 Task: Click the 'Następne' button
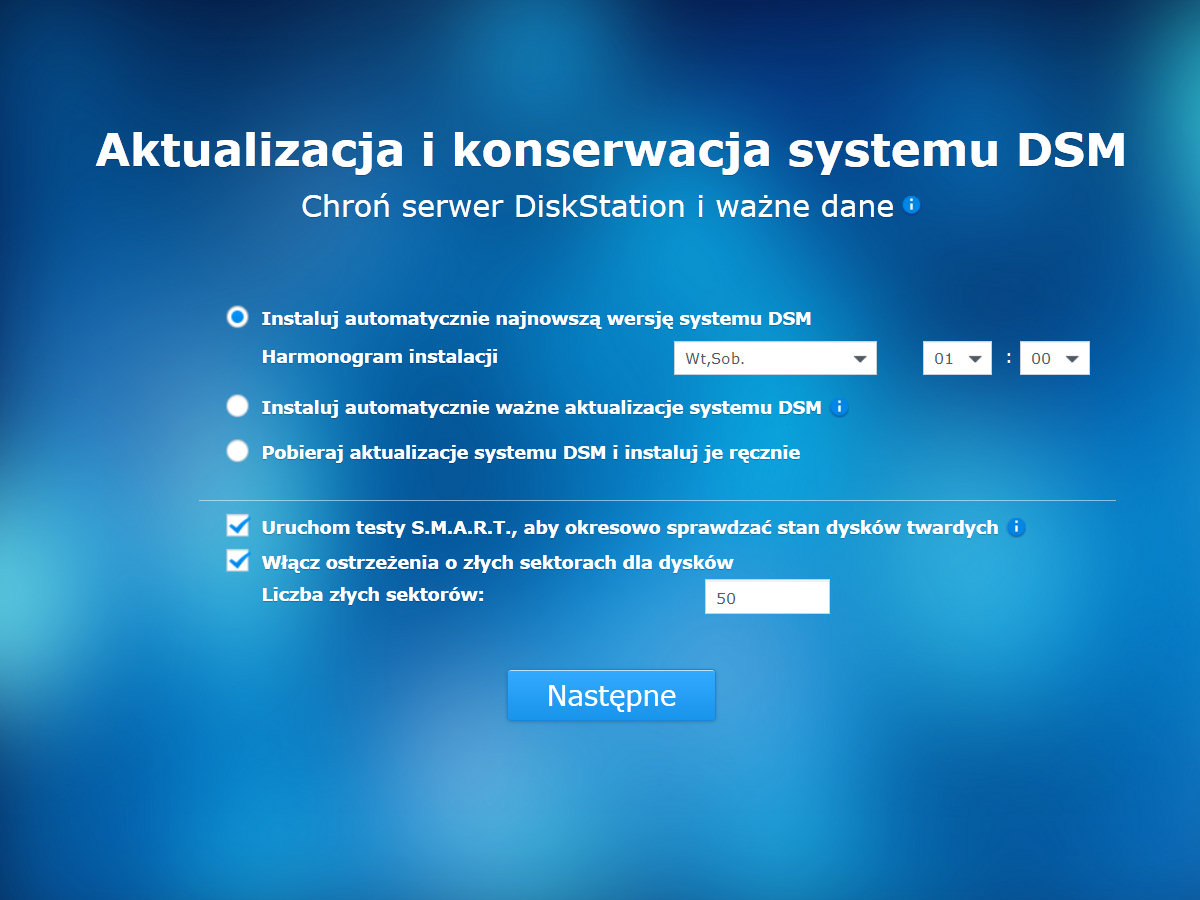(x=611, y=695)
